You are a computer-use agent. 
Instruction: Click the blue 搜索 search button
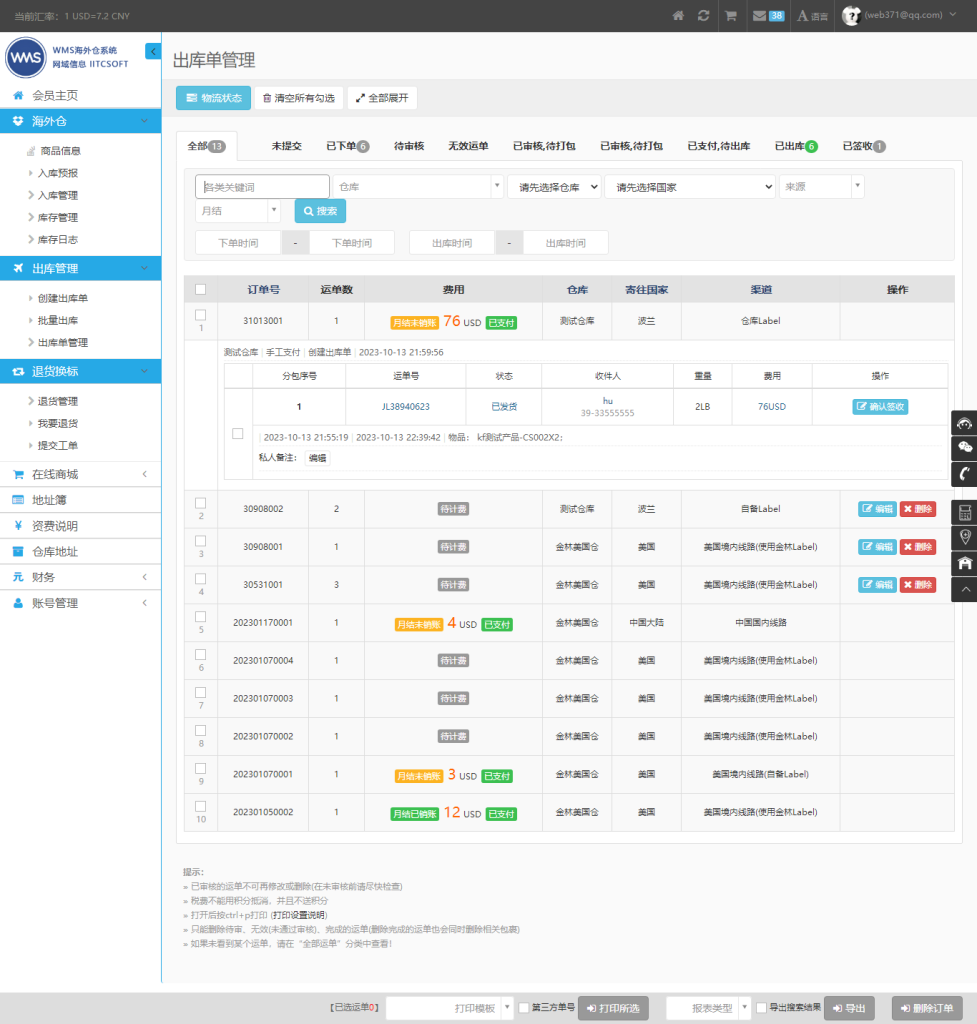click(x=320, y=211)
